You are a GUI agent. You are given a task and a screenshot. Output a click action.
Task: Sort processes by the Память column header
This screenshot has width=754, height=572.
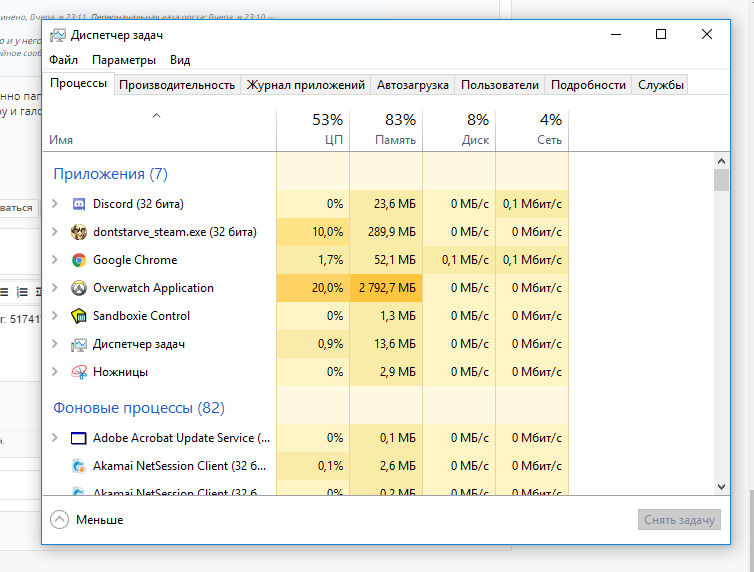tap(386, 130)
